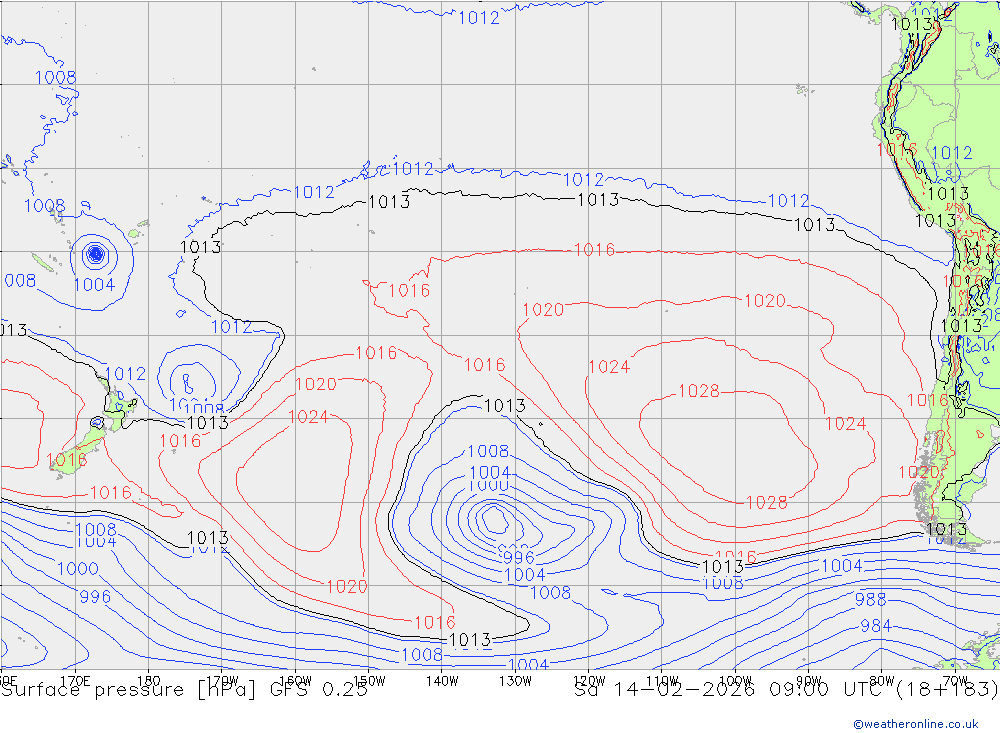
Task: Click the 1028 label above the high center
Action: [698, 391]
